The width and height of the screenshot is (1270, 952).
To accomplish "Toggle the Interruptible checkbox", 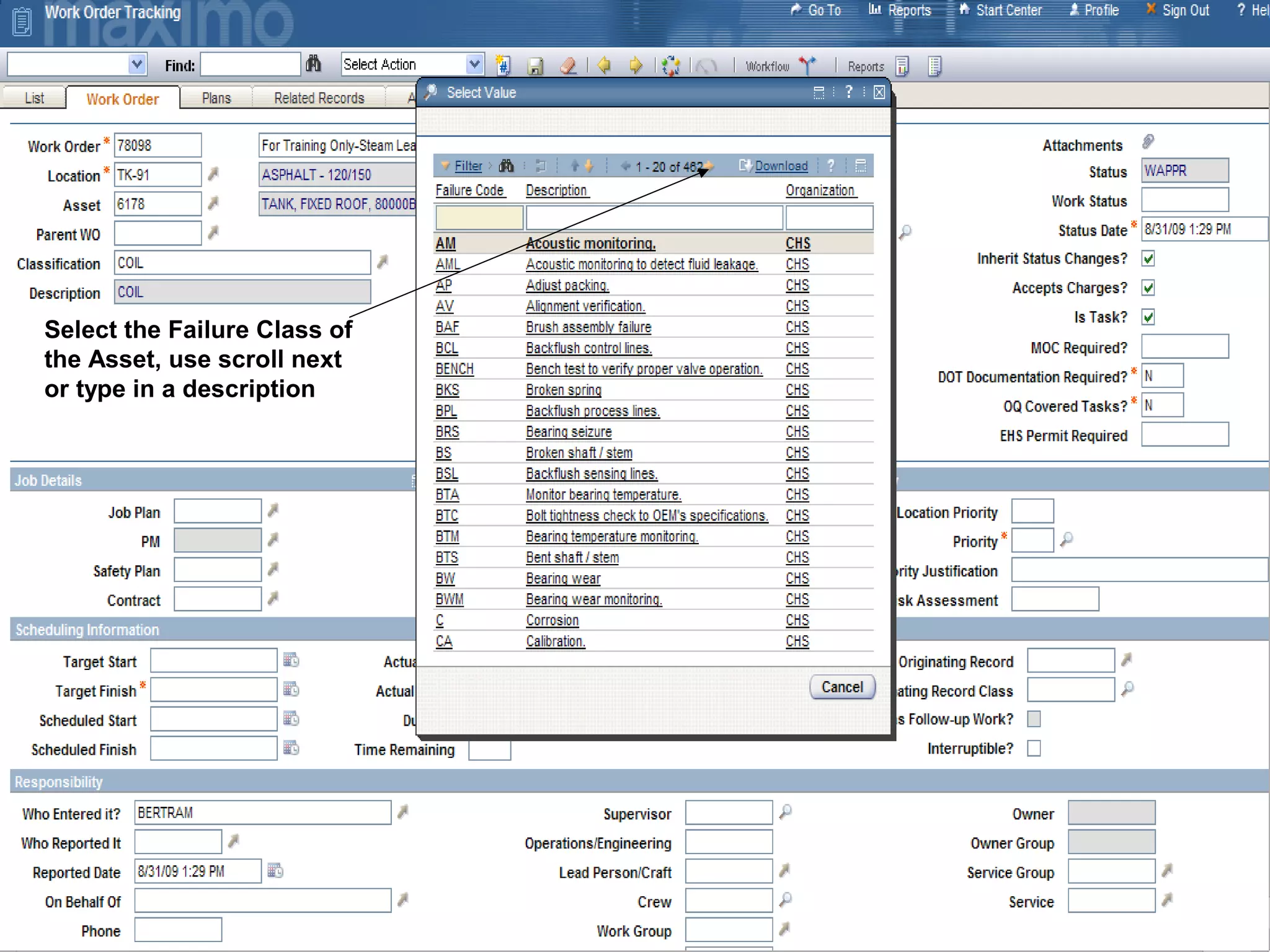I will tap(1034, 749).
